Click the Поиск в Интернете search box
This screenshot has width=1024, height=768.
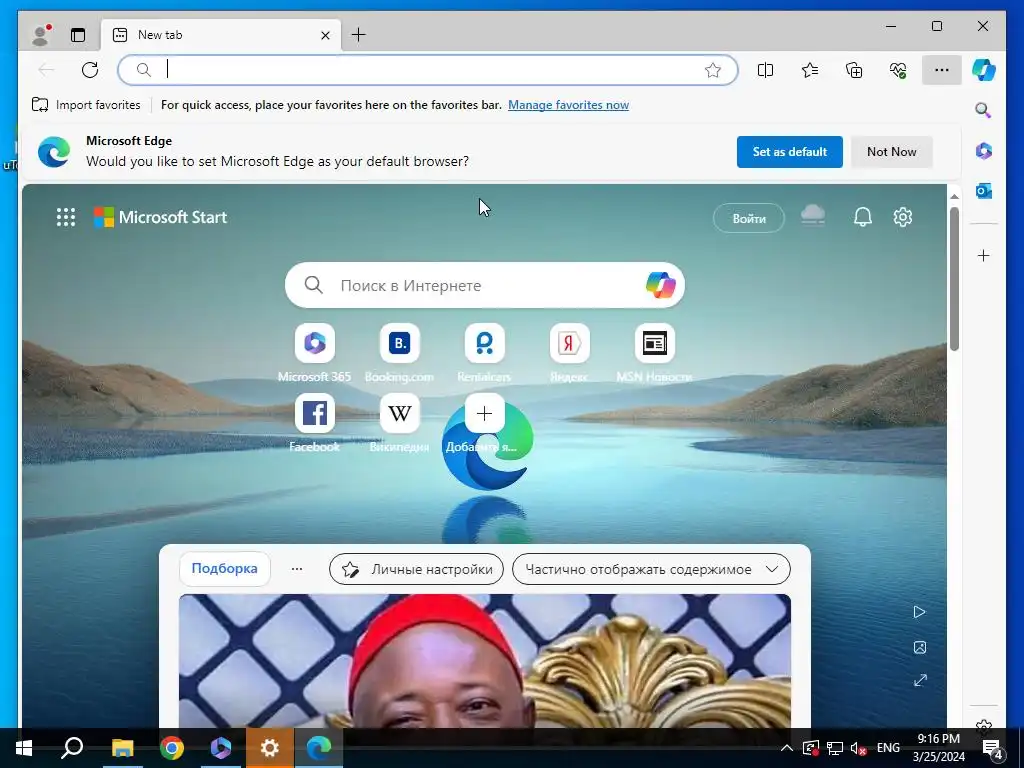coord(485,285)
